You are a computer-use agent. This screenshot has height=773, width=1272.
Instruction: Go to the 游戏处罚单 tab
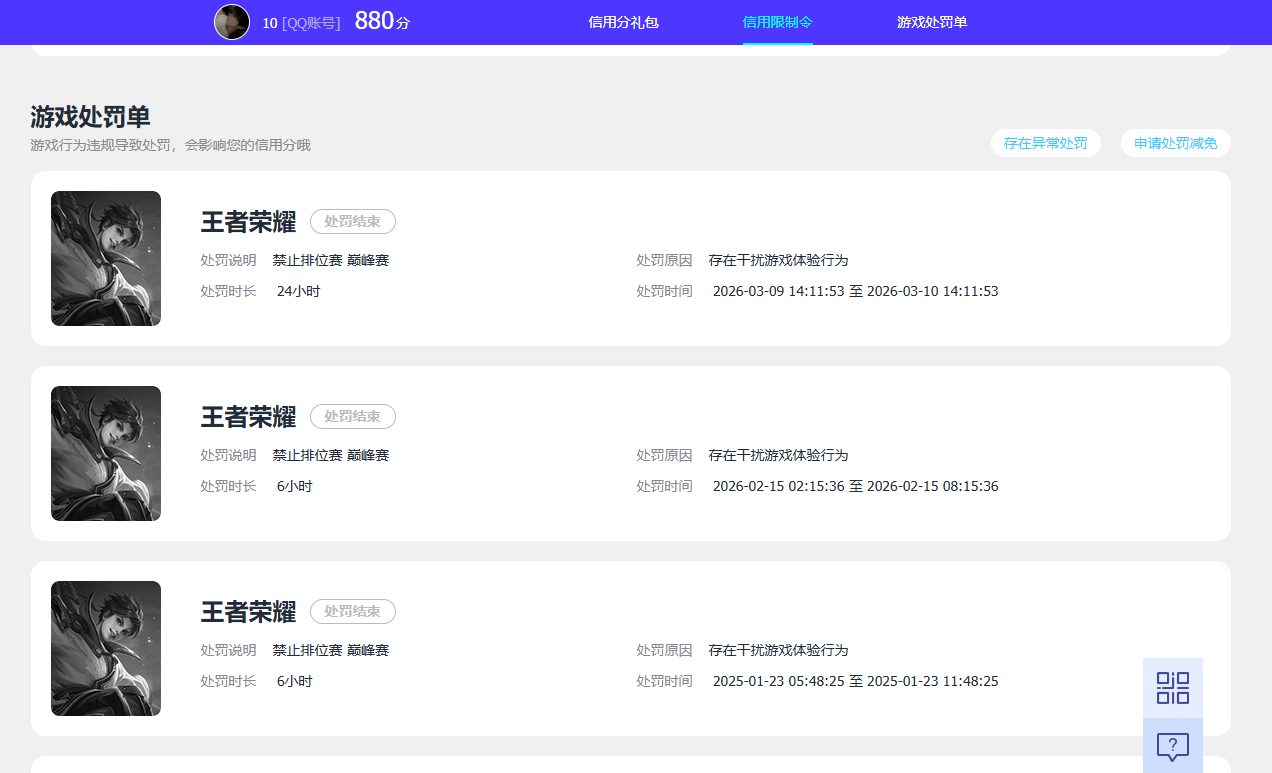click(x=932, y=22)
